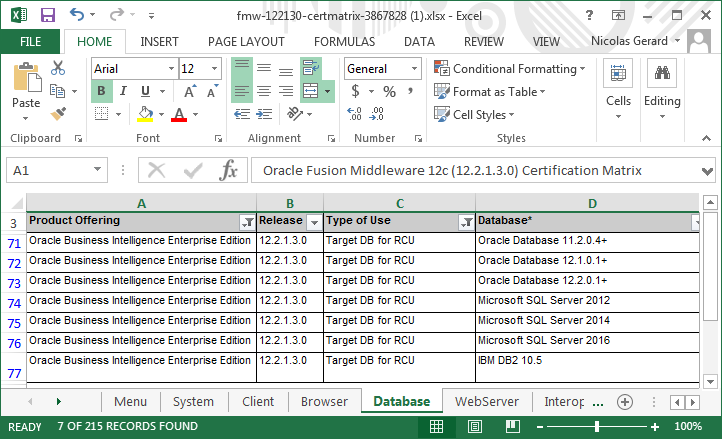
Task: Apply Percent Style number format
Action: (x=388, y=91)
